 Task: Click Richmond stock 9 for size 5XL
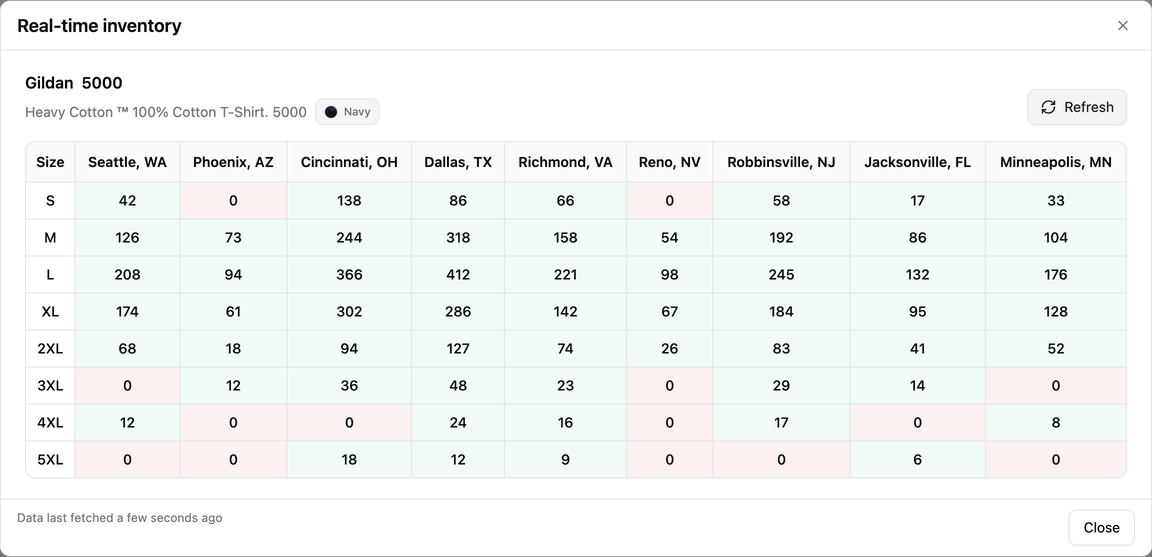click(566, 460)
